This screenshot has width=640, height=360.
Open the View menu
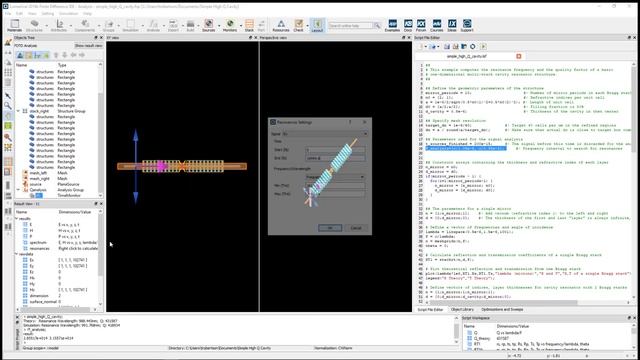pyautogui.click(x=32, y=13)
